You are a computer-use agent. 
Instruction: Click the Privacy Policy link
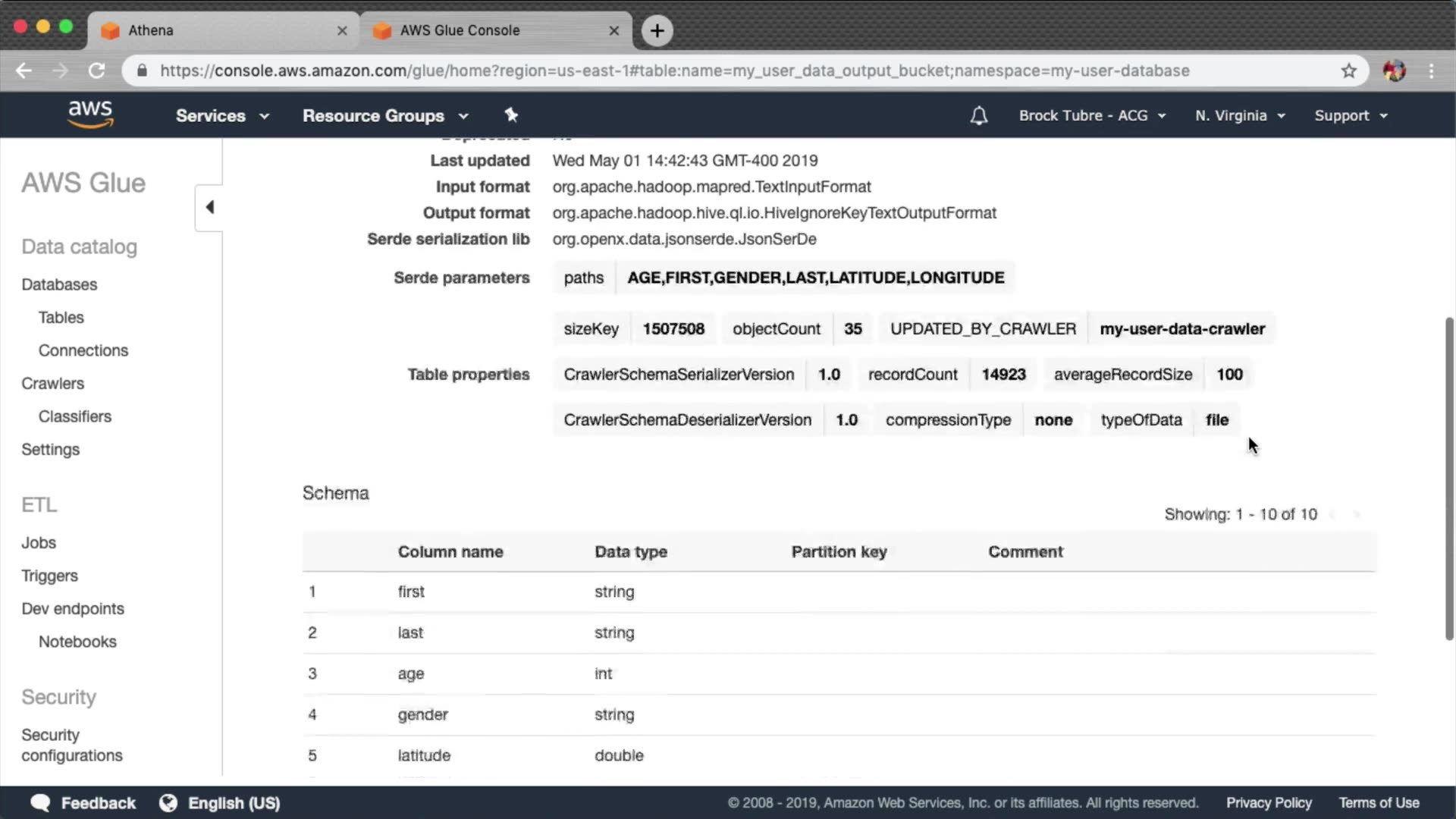pyautogui.click(x=1268, y=802)
